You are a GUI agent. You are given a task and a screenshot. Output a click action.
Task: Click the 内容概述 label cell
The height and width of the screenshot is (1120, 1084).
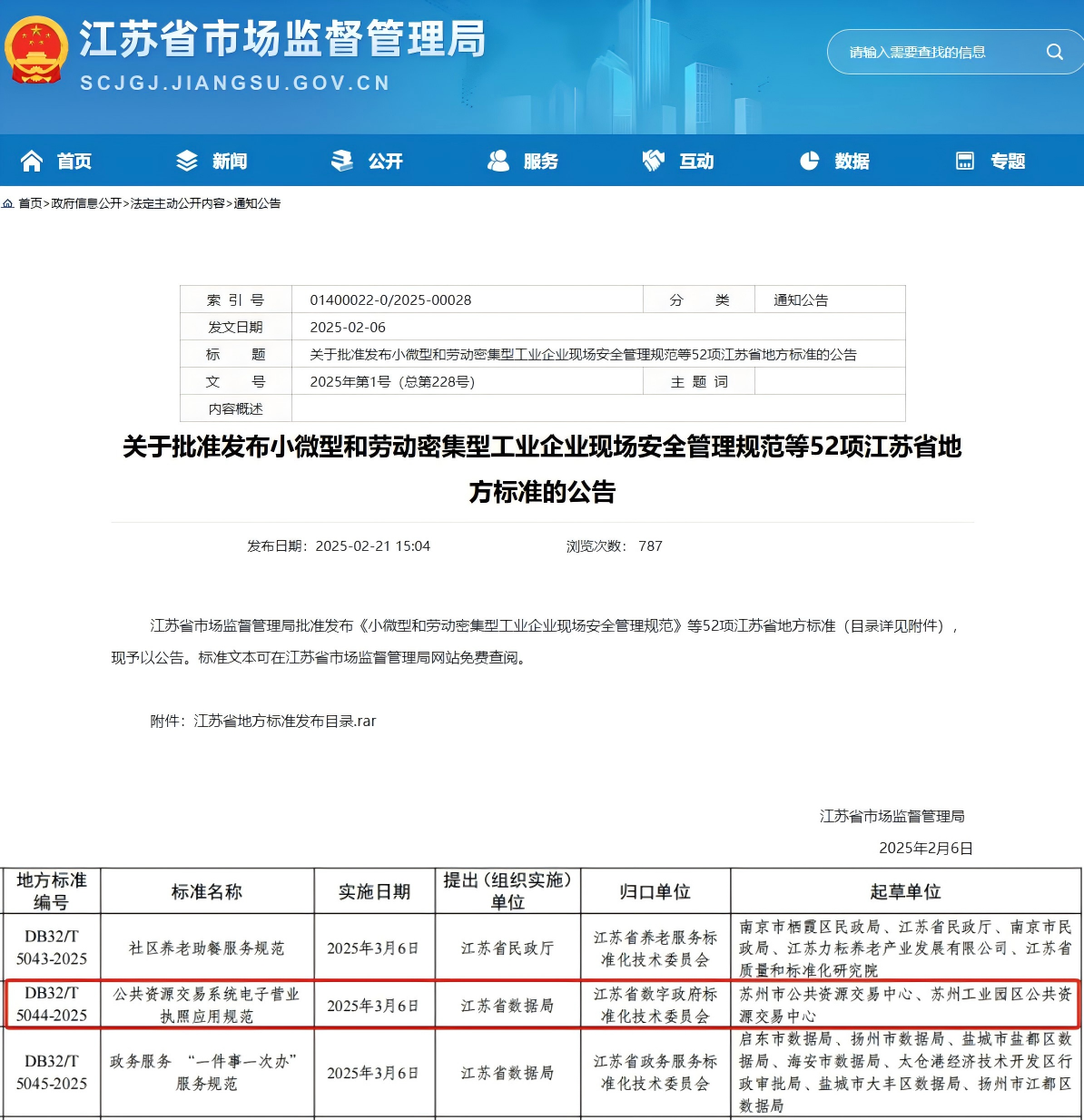(236, 409)
